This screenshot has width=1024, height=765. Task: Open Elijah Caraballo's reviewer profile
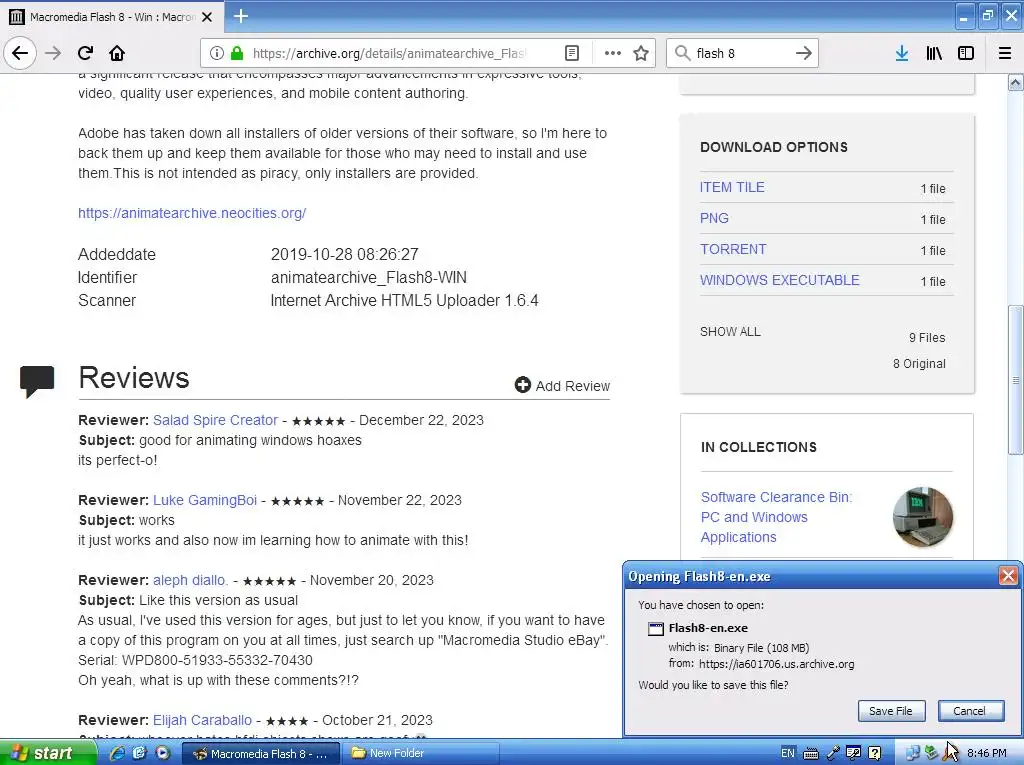[202, 720]
